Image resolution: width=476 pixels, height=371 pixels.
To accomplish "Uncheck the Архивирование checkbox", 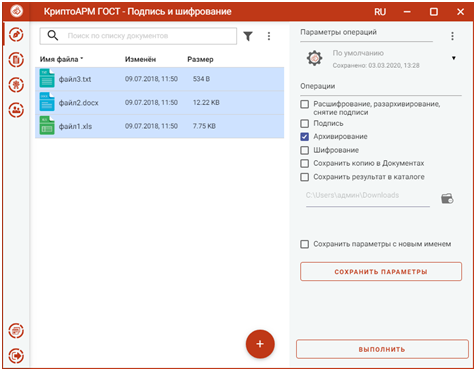I will click(x=304, y=137).
